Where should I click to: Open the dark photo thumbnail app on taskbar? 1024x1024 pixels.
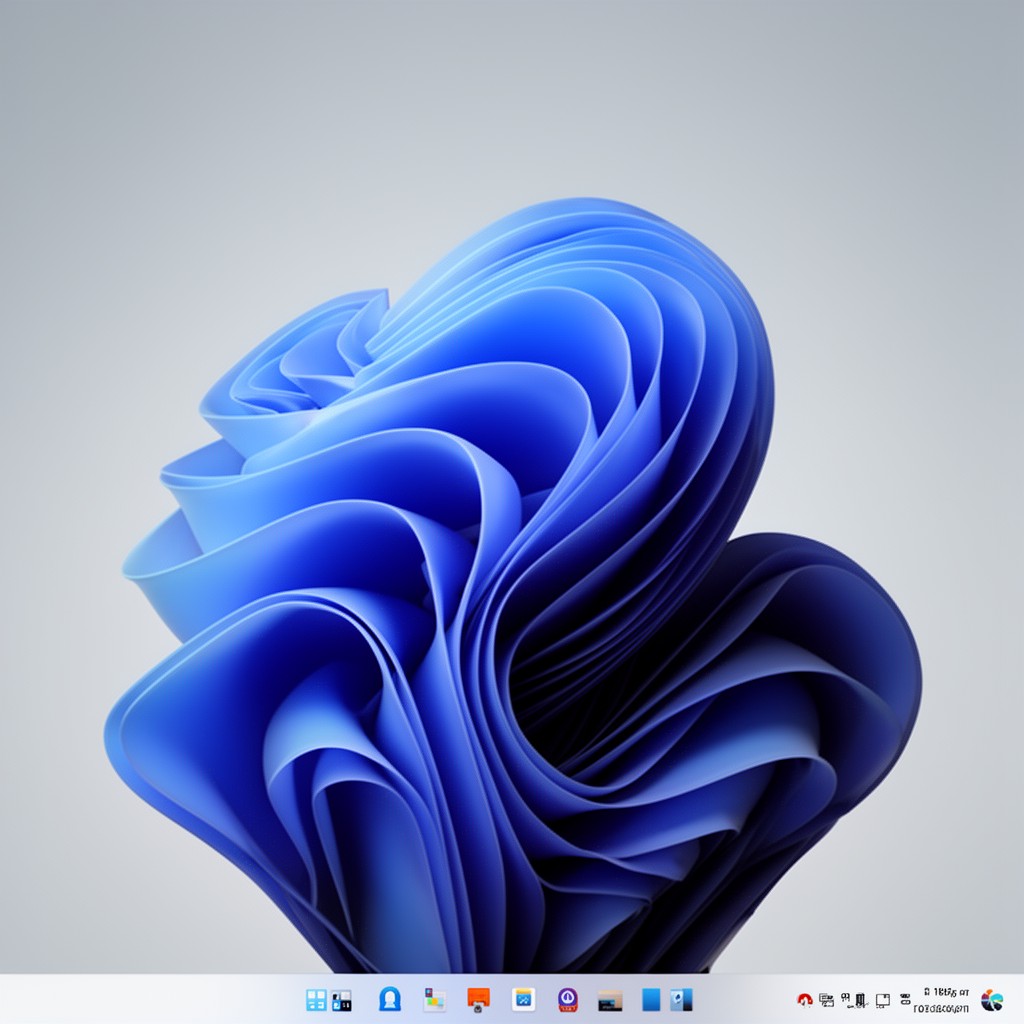pos(610,1000)
